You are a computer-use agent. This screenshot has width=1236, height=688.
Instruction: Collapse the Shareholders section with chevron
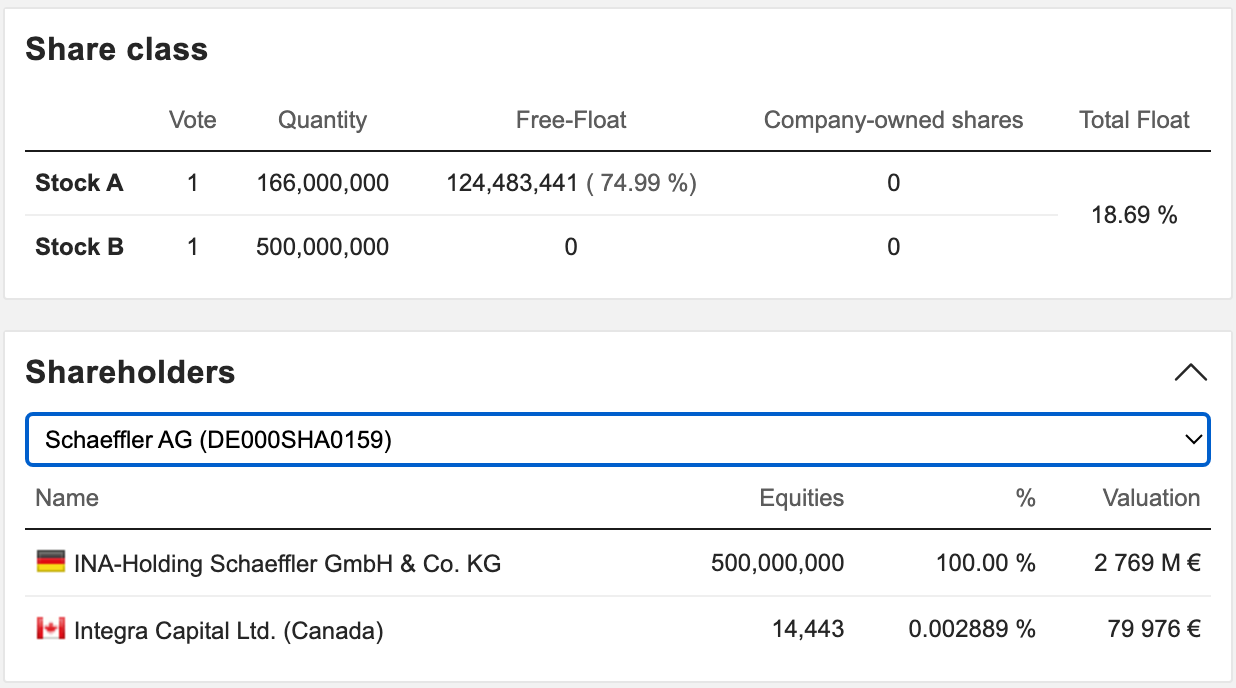pyautogui.click(x=1190, y=373)
